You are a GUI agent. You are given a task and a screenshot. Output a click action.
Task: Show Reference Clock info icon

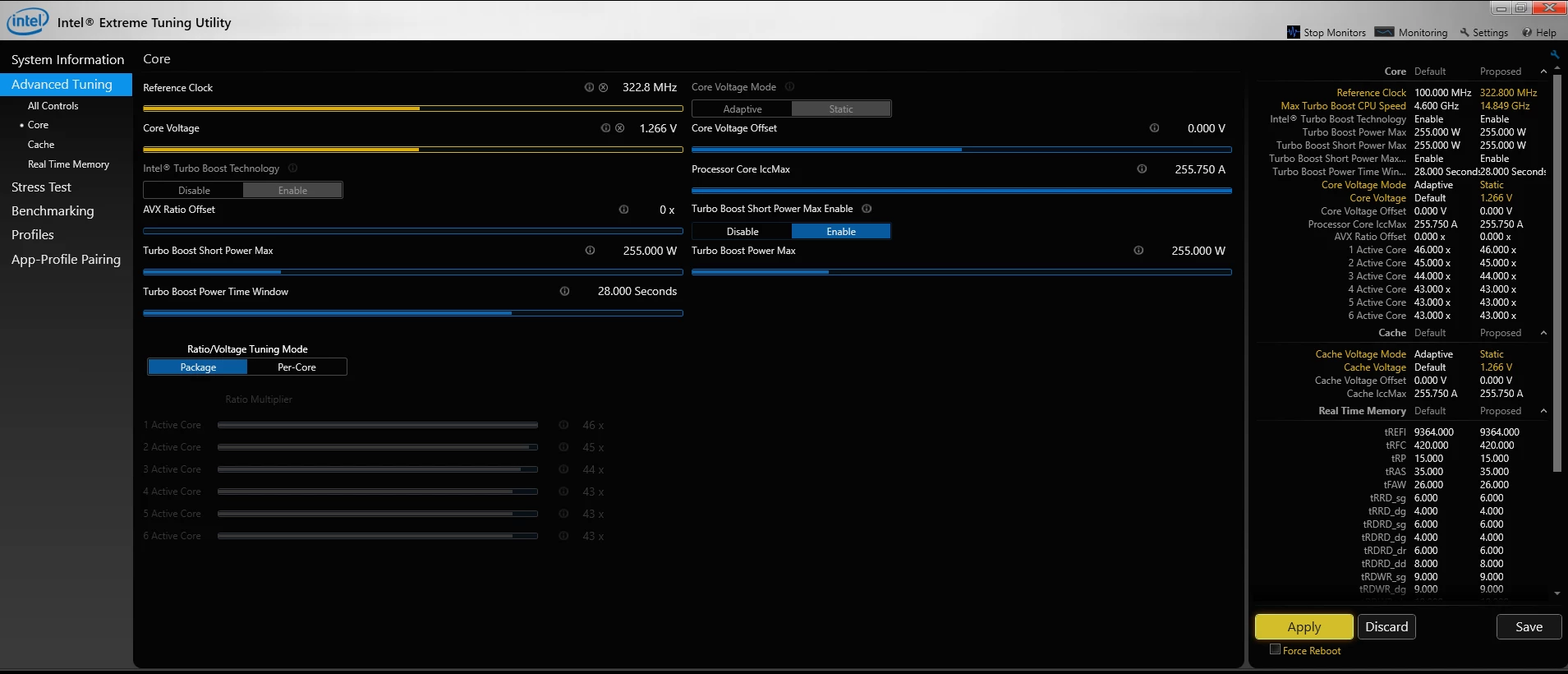589,87
